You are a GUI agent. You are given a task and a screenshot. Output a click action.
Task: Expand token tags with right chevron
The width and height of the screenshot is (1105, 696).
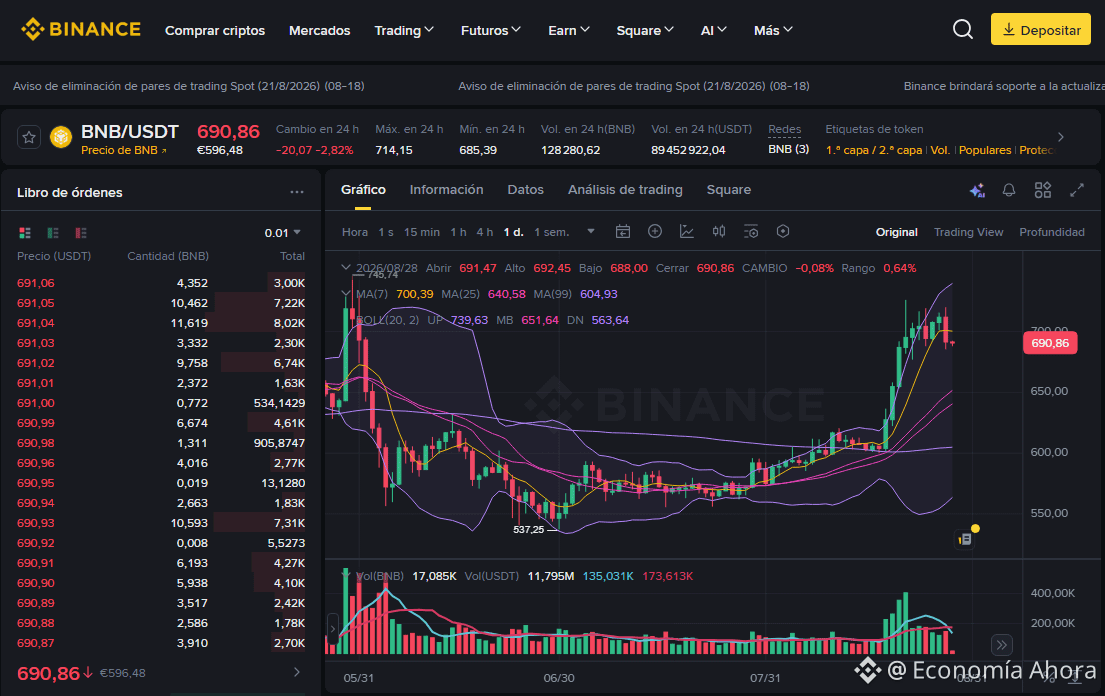1061,137
